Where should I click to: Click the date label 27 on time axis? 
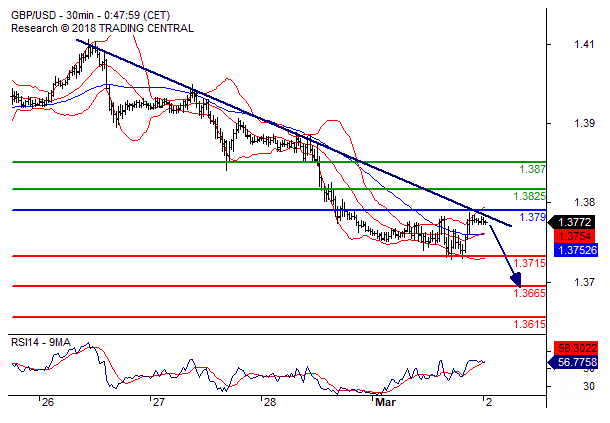click(158, 402)
